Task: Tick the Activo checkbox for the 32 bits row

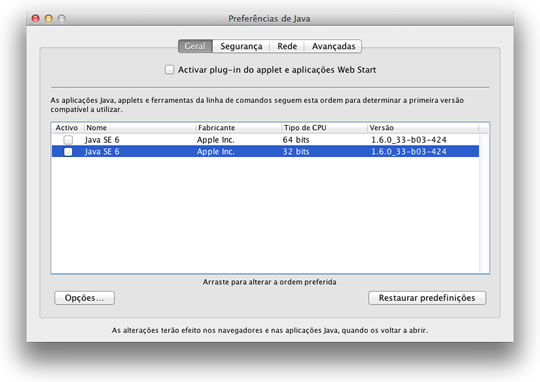Action: click(x=68, y=152)
